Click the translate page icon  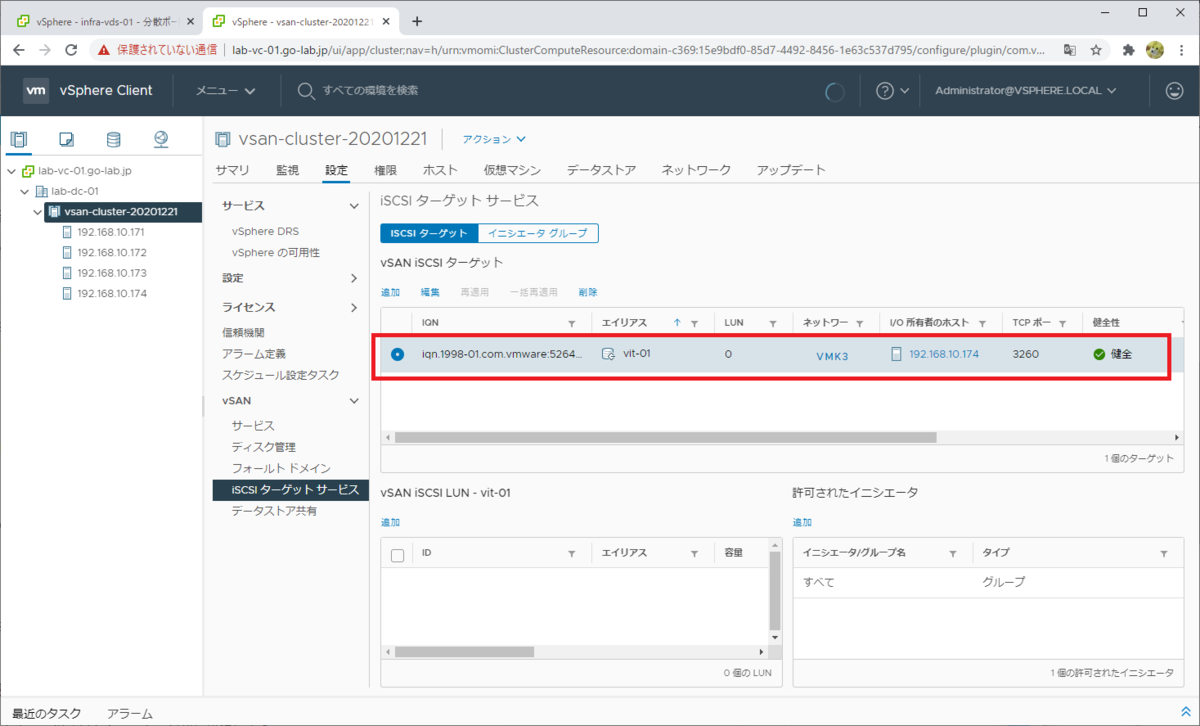click(1069, 49)
